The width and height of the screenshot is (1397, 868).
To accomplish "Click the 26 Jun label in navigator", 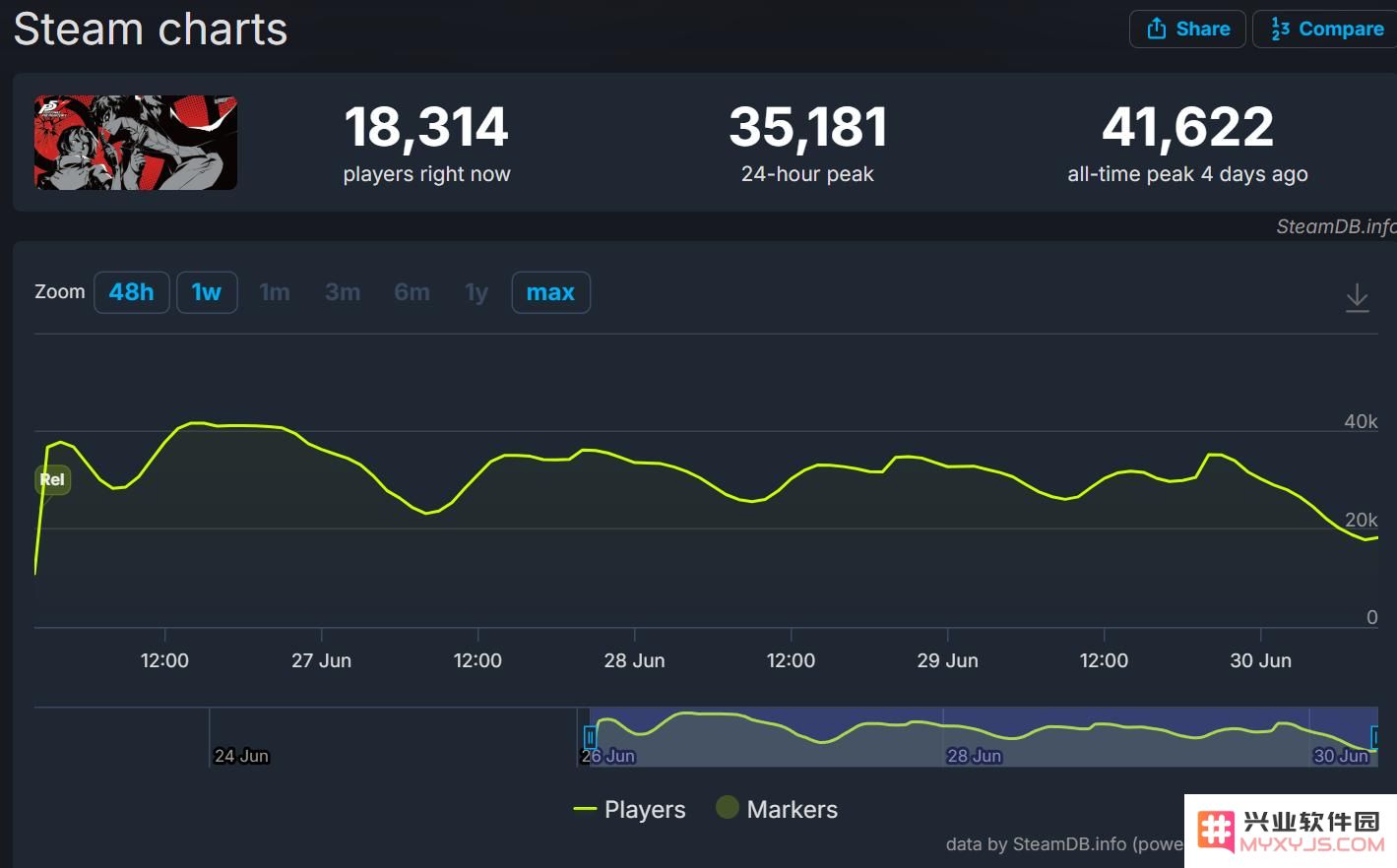I will tap(607, 756).
